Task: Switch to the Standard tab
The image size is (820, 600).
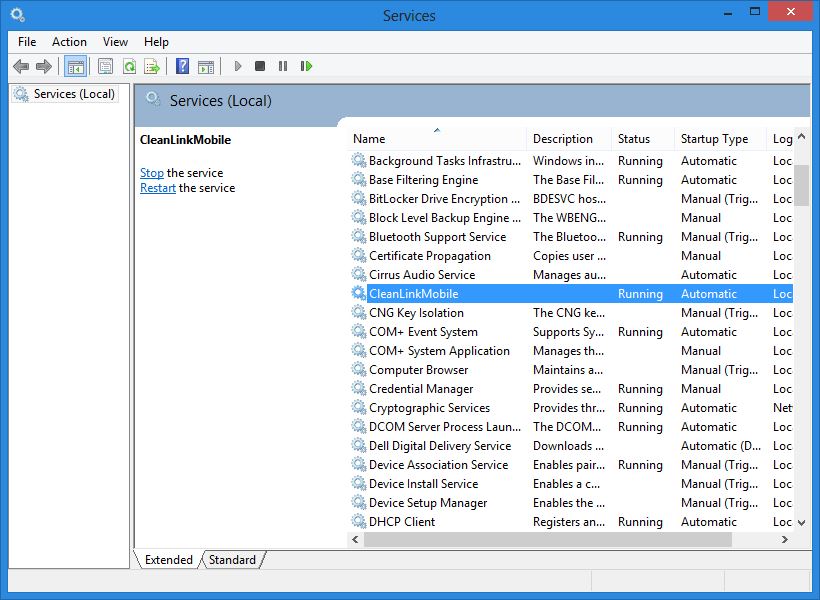Action: point(232,560)
